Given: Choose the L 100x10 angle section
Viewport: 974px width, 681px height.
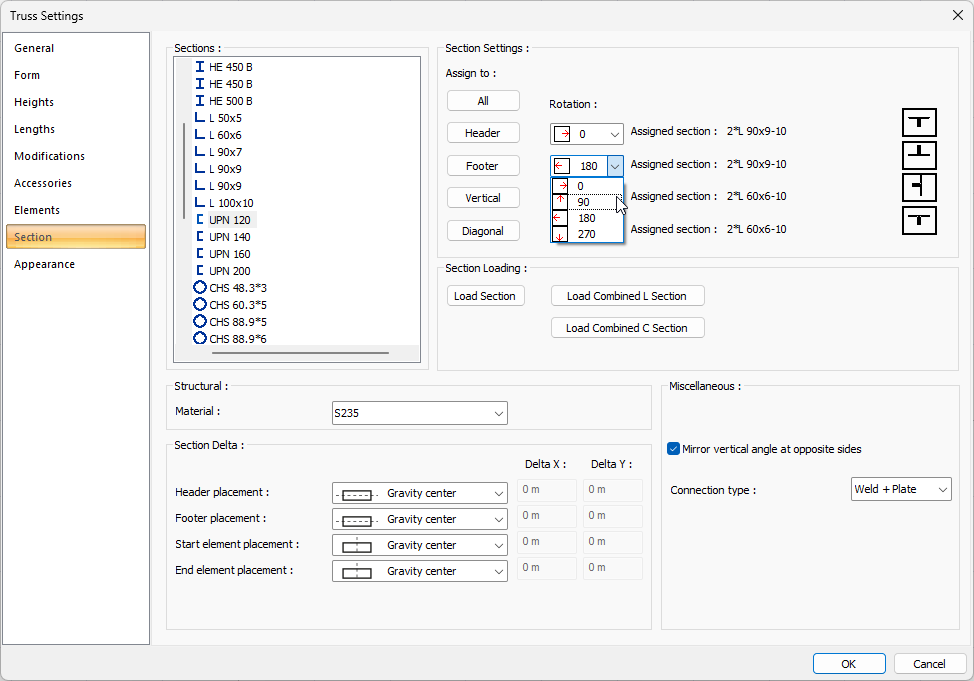Looking at the screenshot, I should [x=230, y=203].
